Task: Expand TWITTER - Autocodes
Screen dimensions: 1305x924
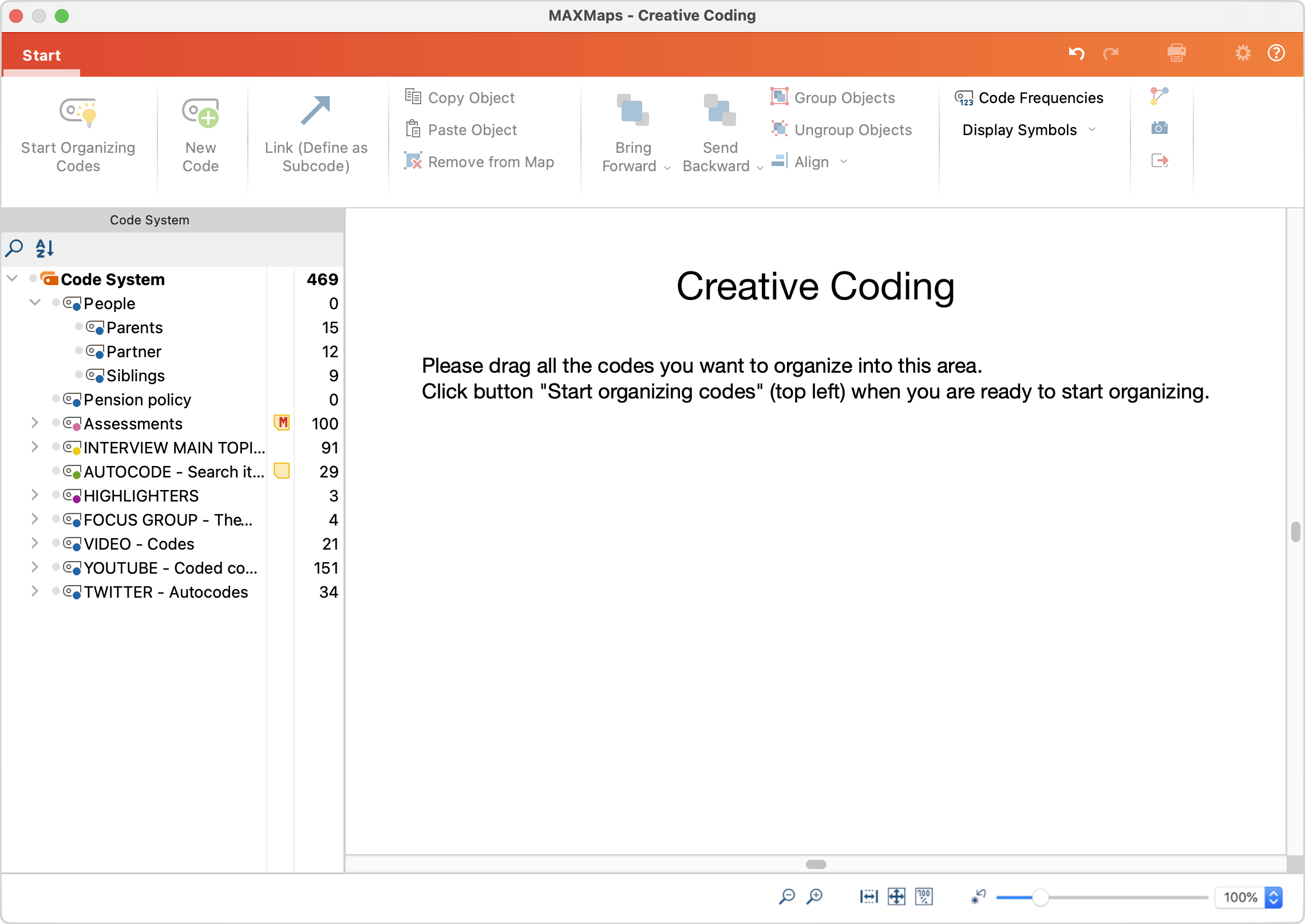Action: click(x=35, y=591)
